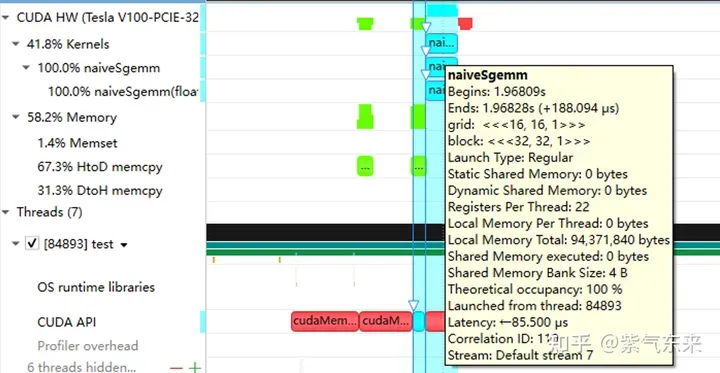720x373 pixels.
Task: Select the second green HtoD memcpy block
Action: (418, 166)
